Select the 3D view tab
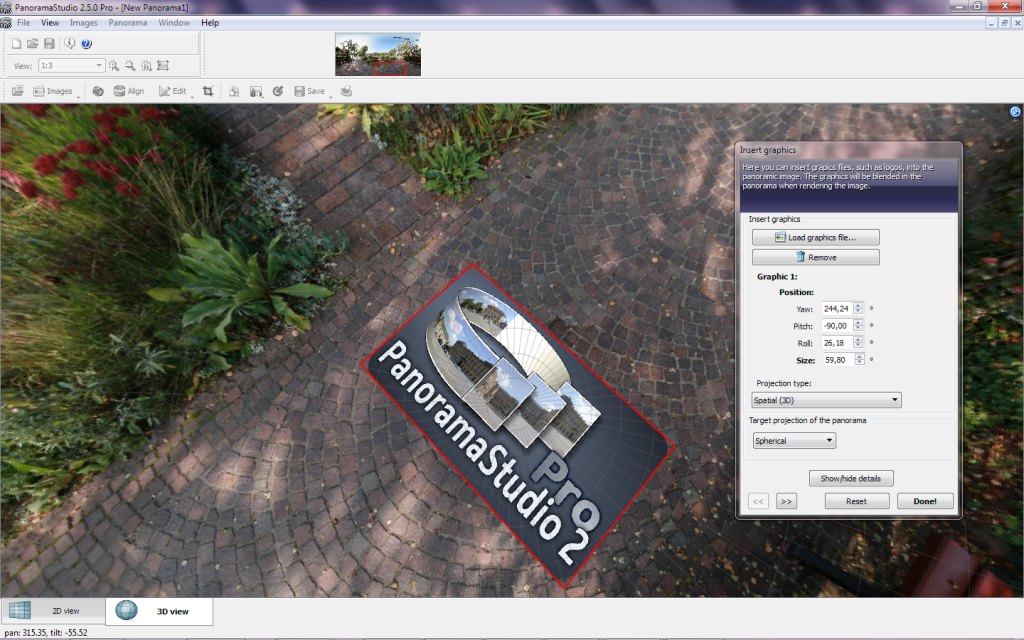This screenshot has height=640, width=1024. click(x=159, y=611)
